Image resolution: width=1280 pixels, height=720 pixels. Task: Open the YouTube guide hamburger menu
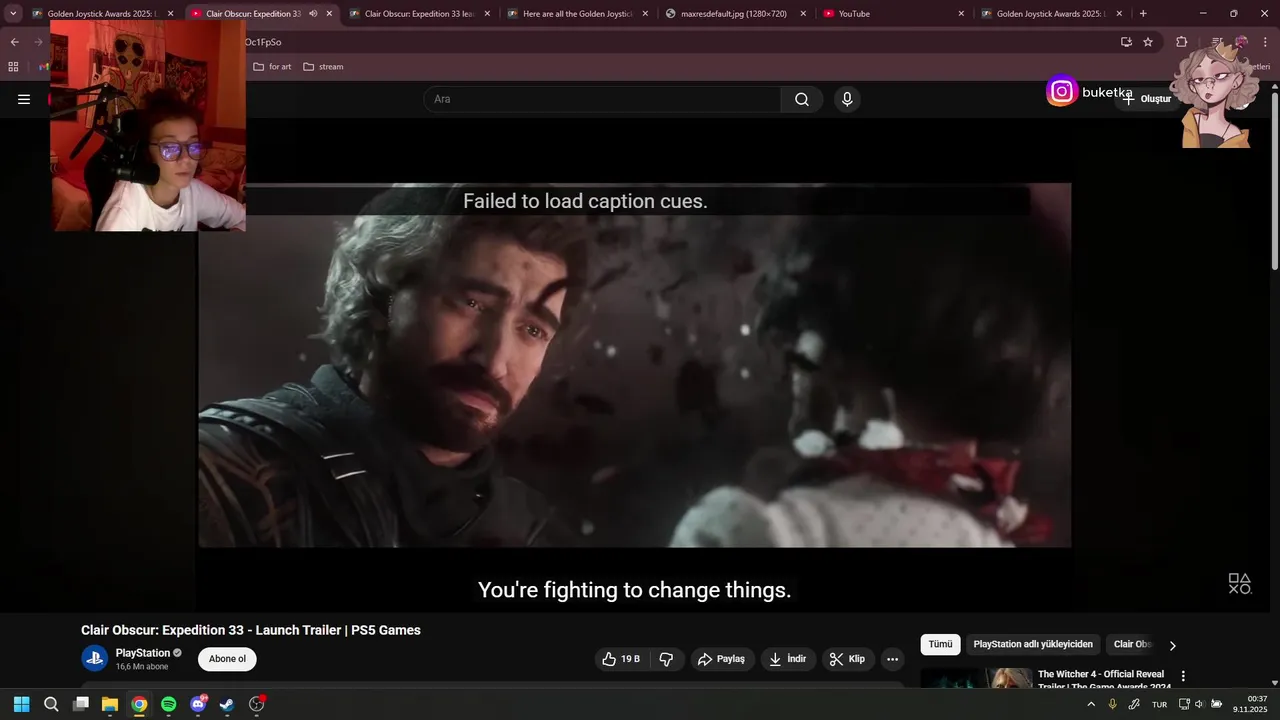point(24,99)
